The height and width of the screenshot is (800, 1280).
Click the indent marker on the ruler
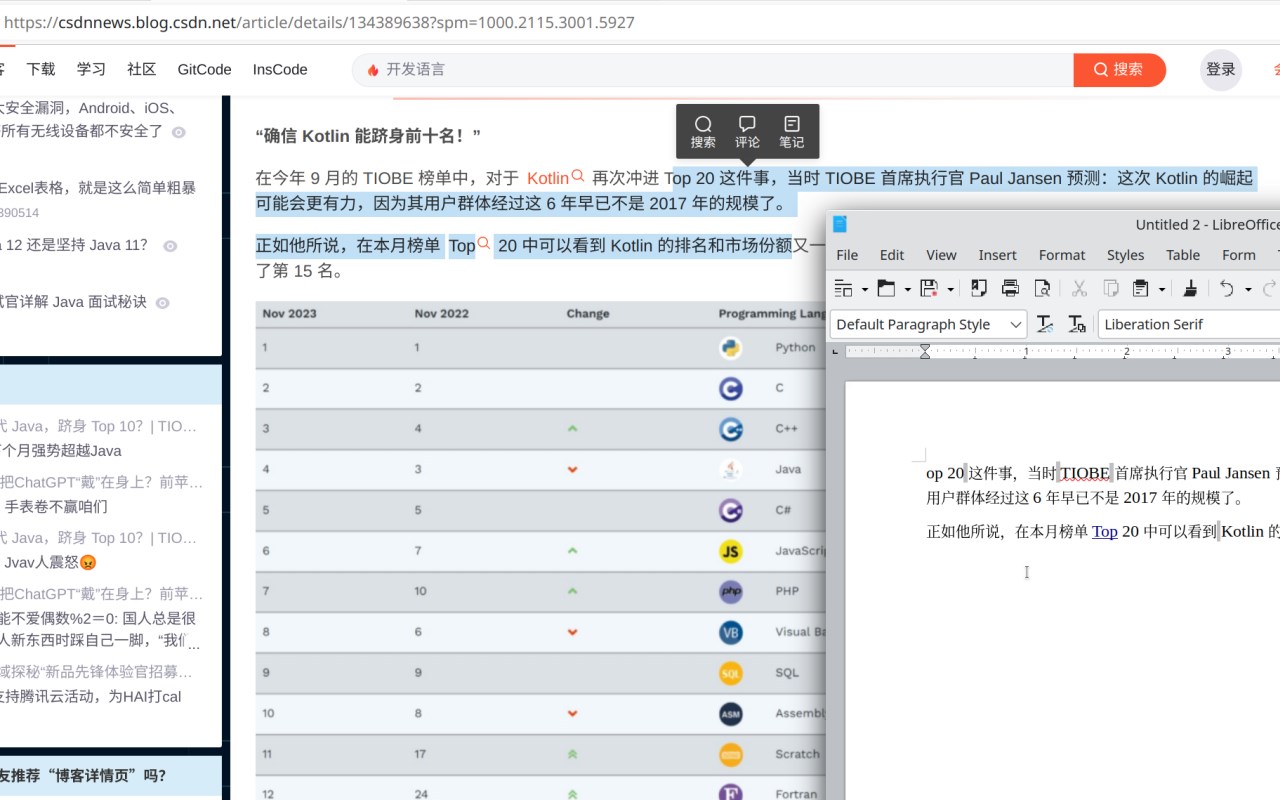coord(925,351)
